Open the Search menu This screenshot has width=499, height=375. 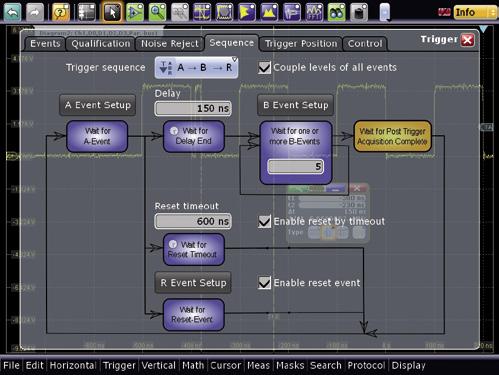point(326,365)
